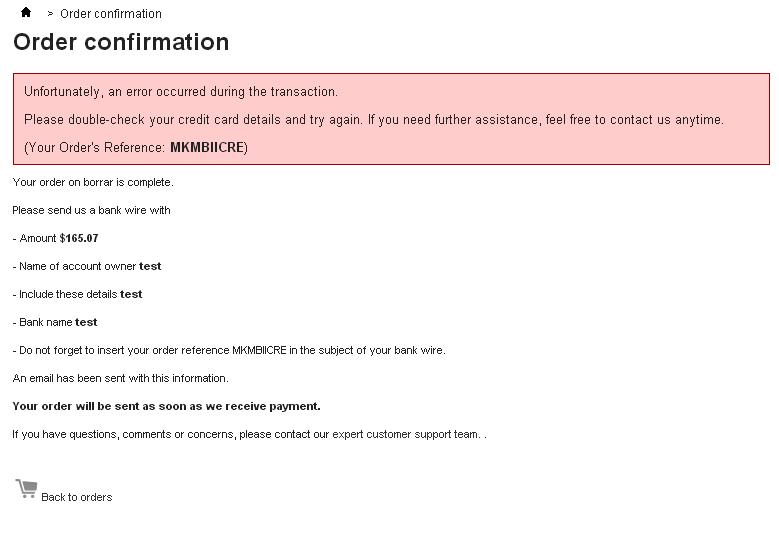Click the home icon in the breadcrumb
This screenshot has width=779, height=552.
click(26, 13)
